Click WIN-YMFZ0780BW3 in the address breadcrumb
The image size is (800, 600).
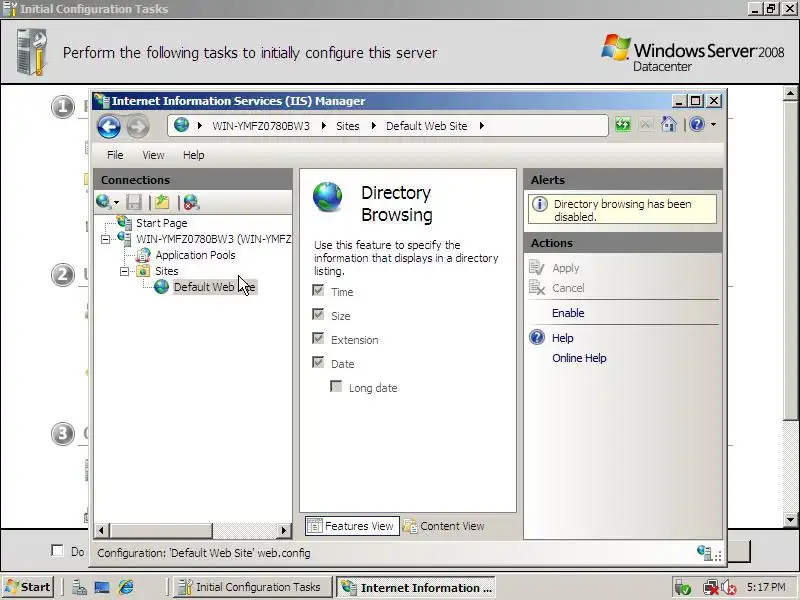[x=261, y=126]
